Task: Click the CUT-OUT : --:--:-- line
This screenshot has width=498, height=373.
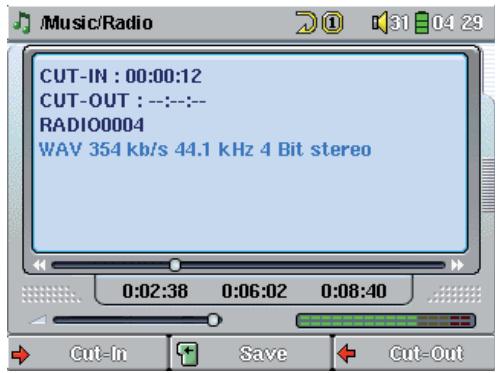Action: pos(123,100)
